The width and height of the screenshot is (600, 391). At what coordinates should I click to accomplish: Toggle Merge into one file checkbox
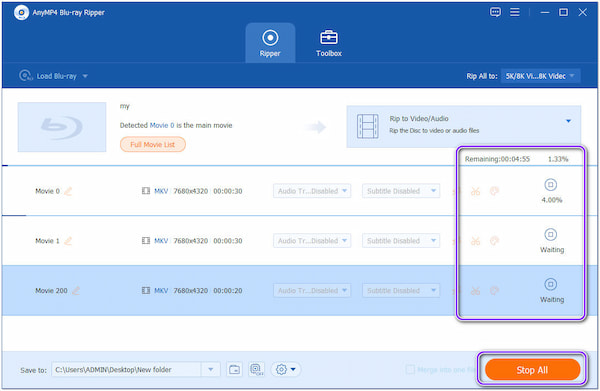410,370
